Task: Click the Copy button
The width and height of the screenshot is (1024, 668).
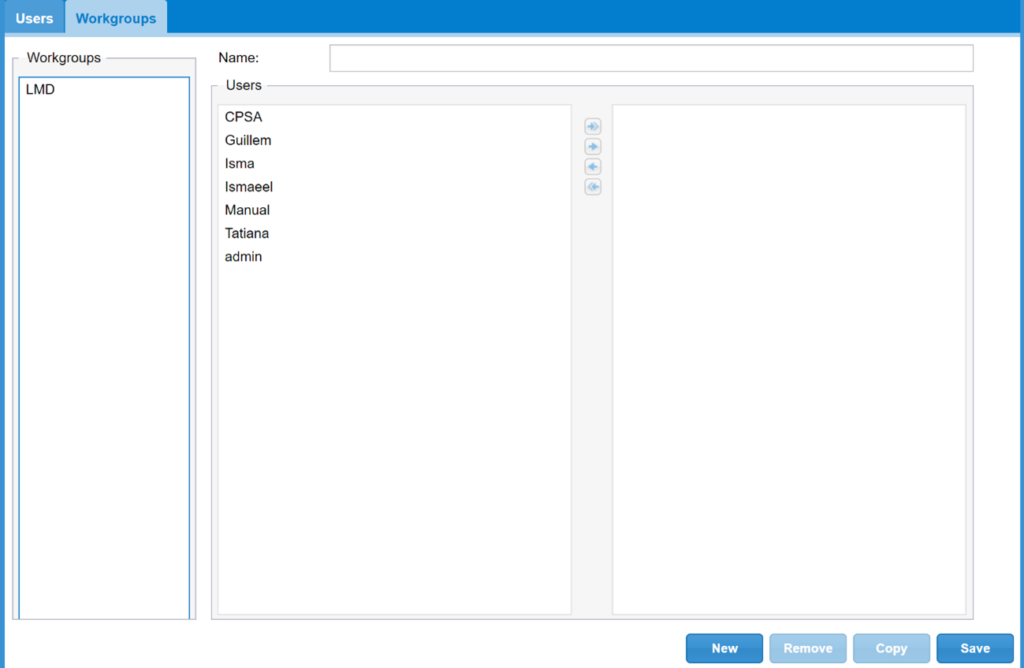Action: pos(891,648)
